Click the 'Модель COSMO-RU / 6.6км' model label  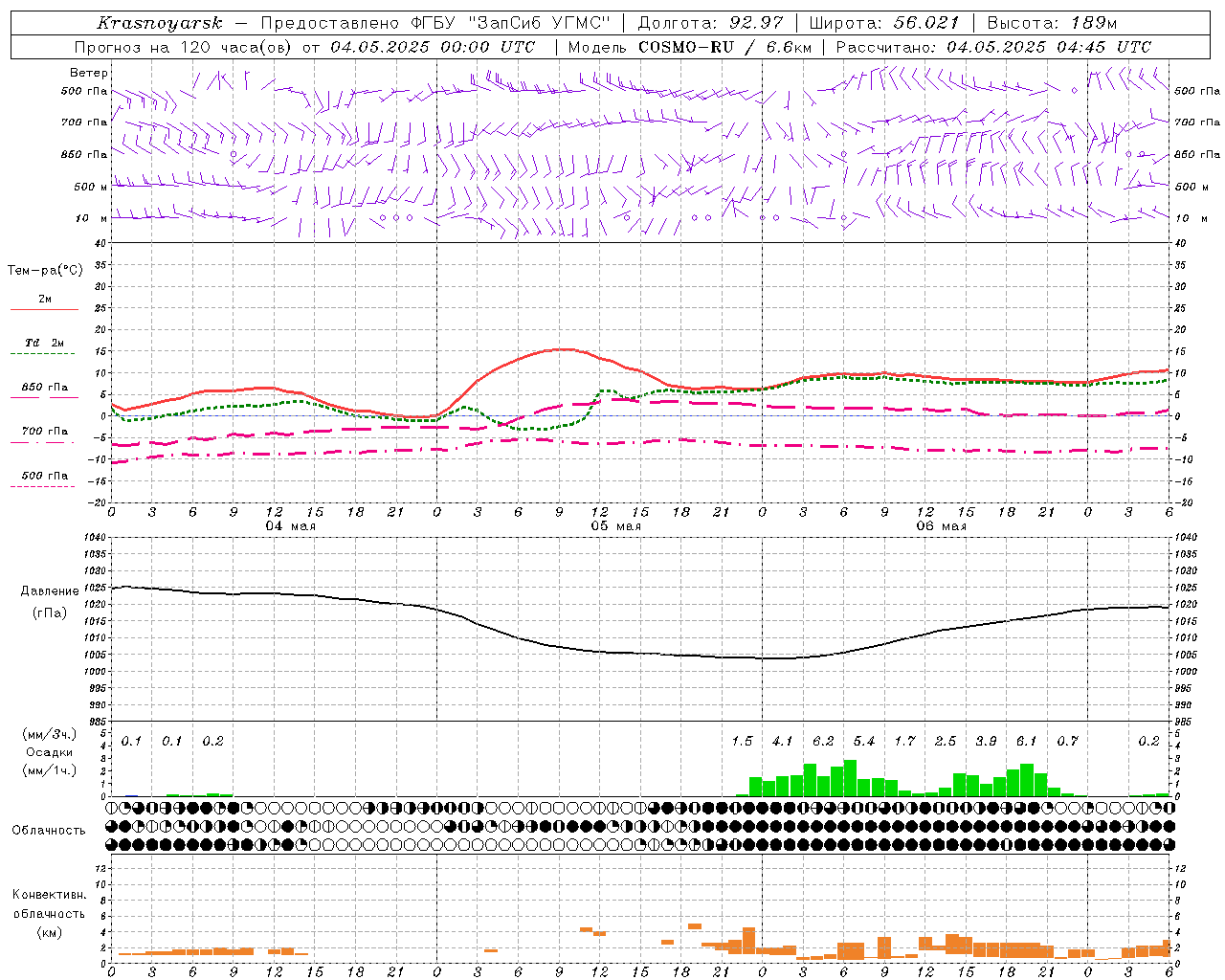(x=689, y=47)
